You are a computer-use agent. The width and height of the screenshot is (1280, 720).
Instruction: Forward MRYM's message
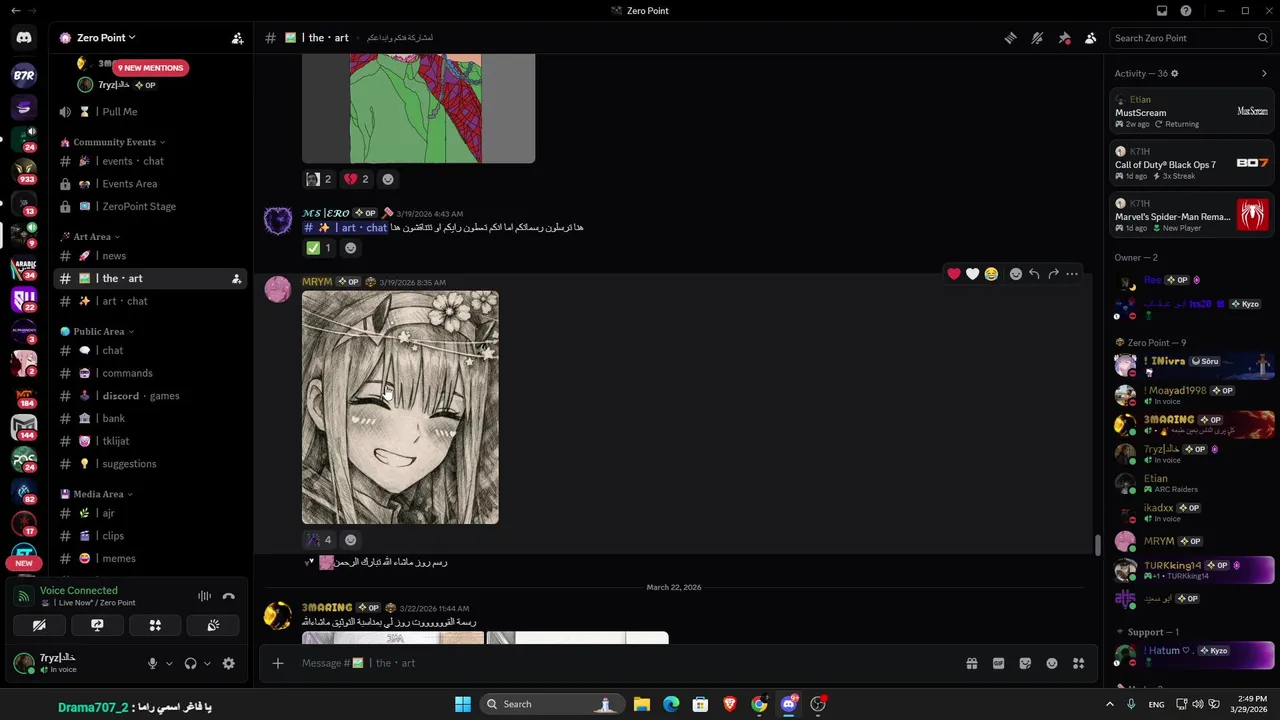[x=1053, y=274]
